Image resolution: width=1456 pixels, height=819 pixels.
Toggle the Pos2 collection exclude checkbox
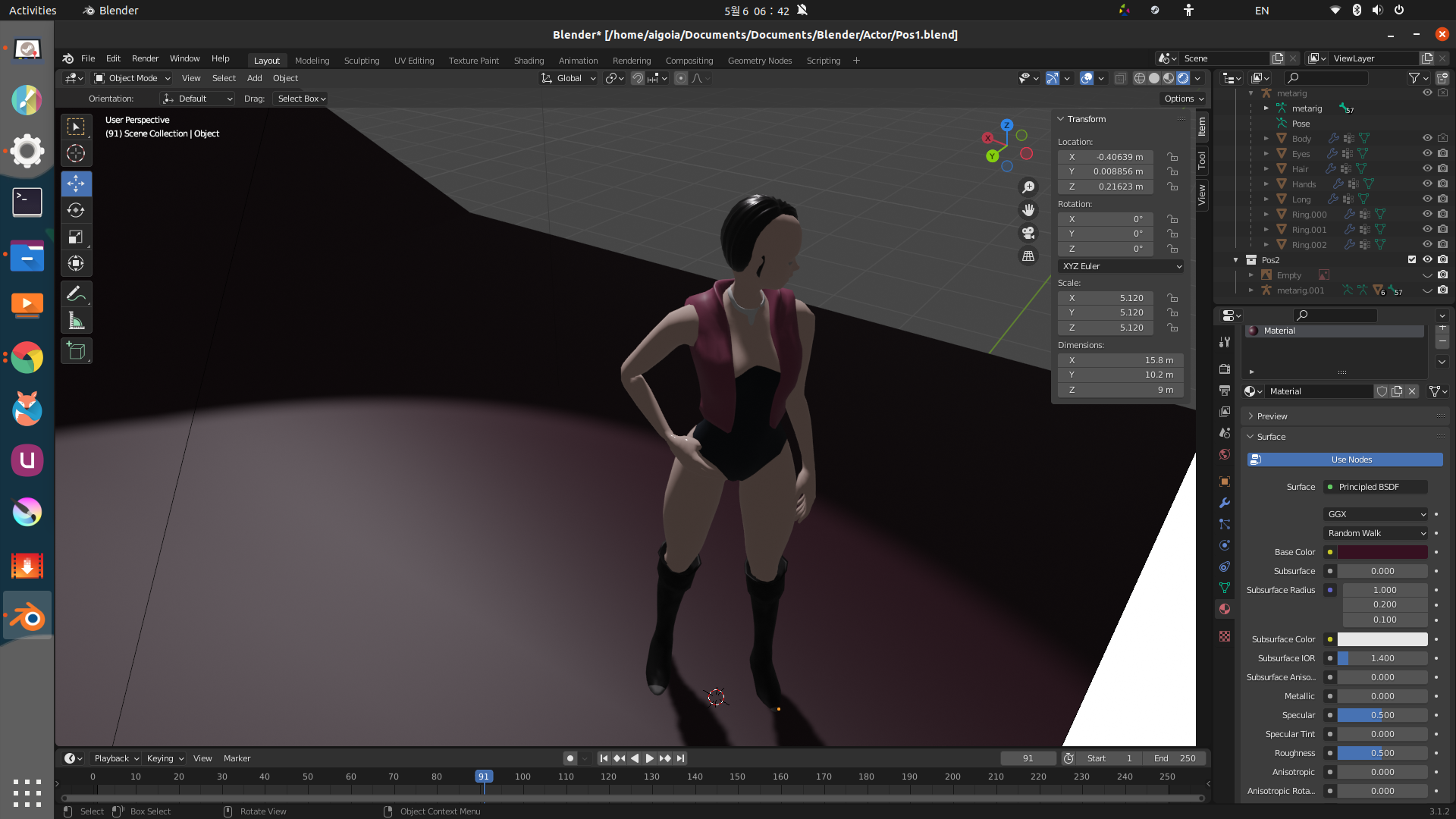tap(1412, 259)
